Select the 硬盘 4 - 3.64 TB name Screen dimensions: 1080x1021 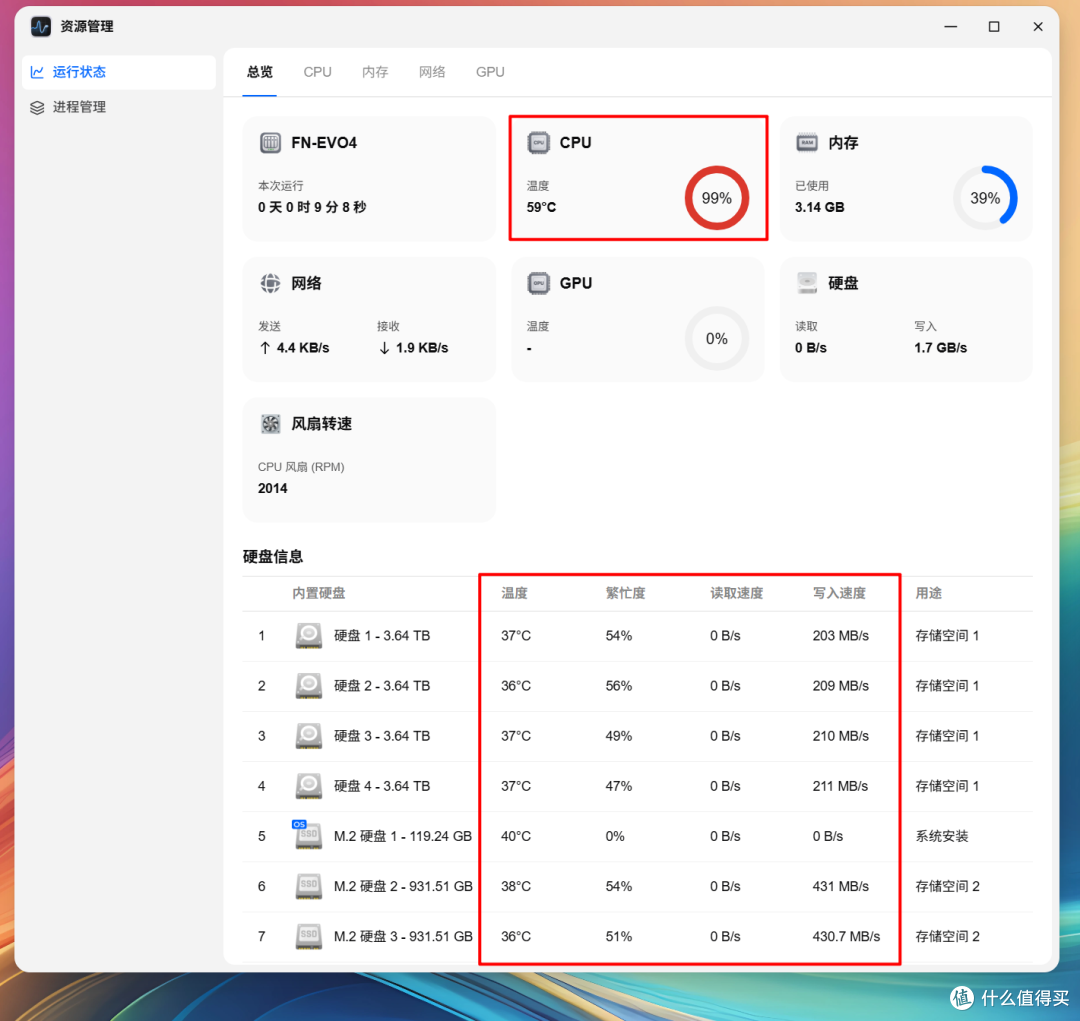click(x=382, y=786)
